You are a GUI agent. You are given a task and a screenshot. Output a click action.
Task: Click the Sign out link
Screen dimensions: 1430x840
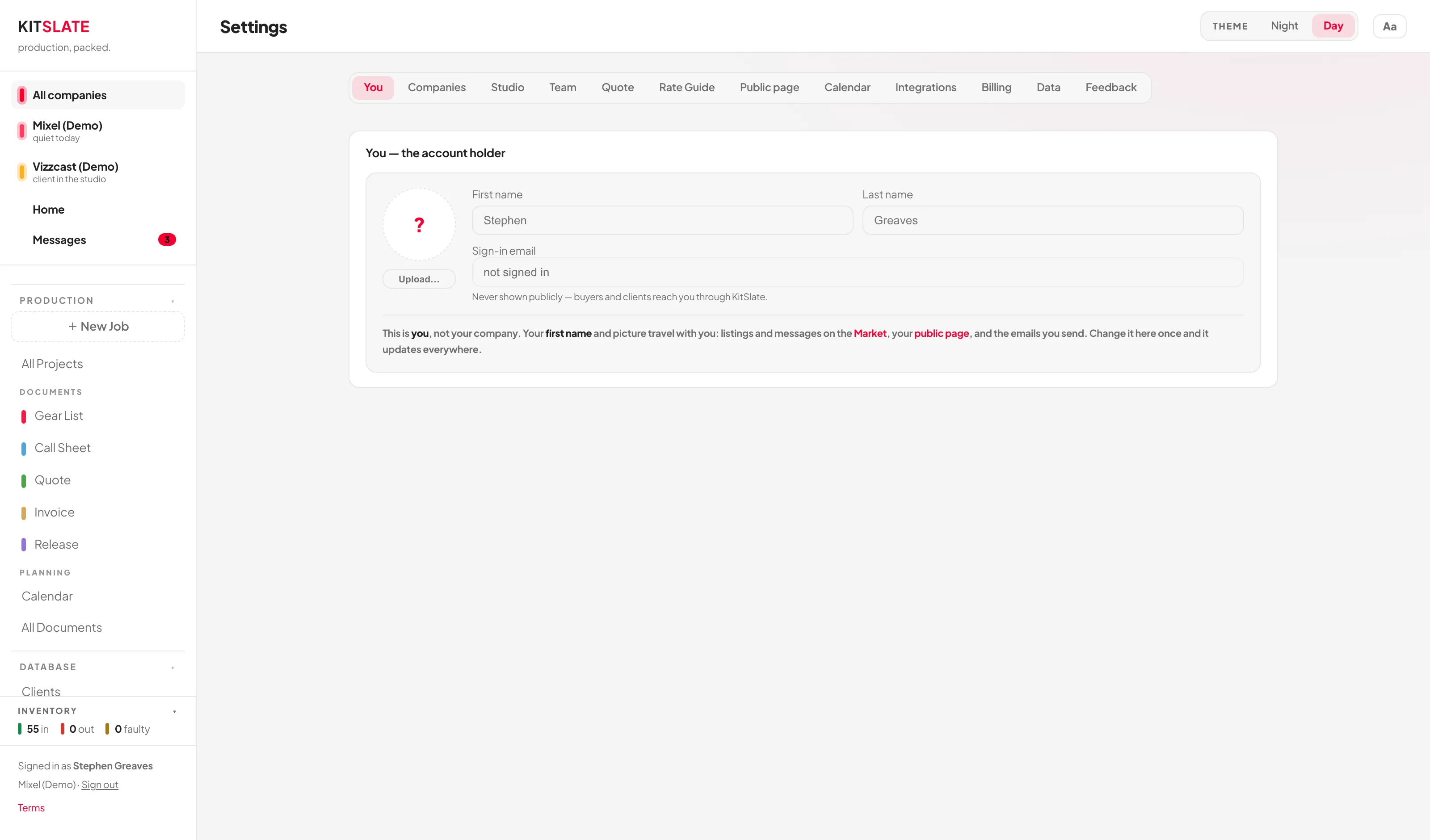tap(100, 785)
